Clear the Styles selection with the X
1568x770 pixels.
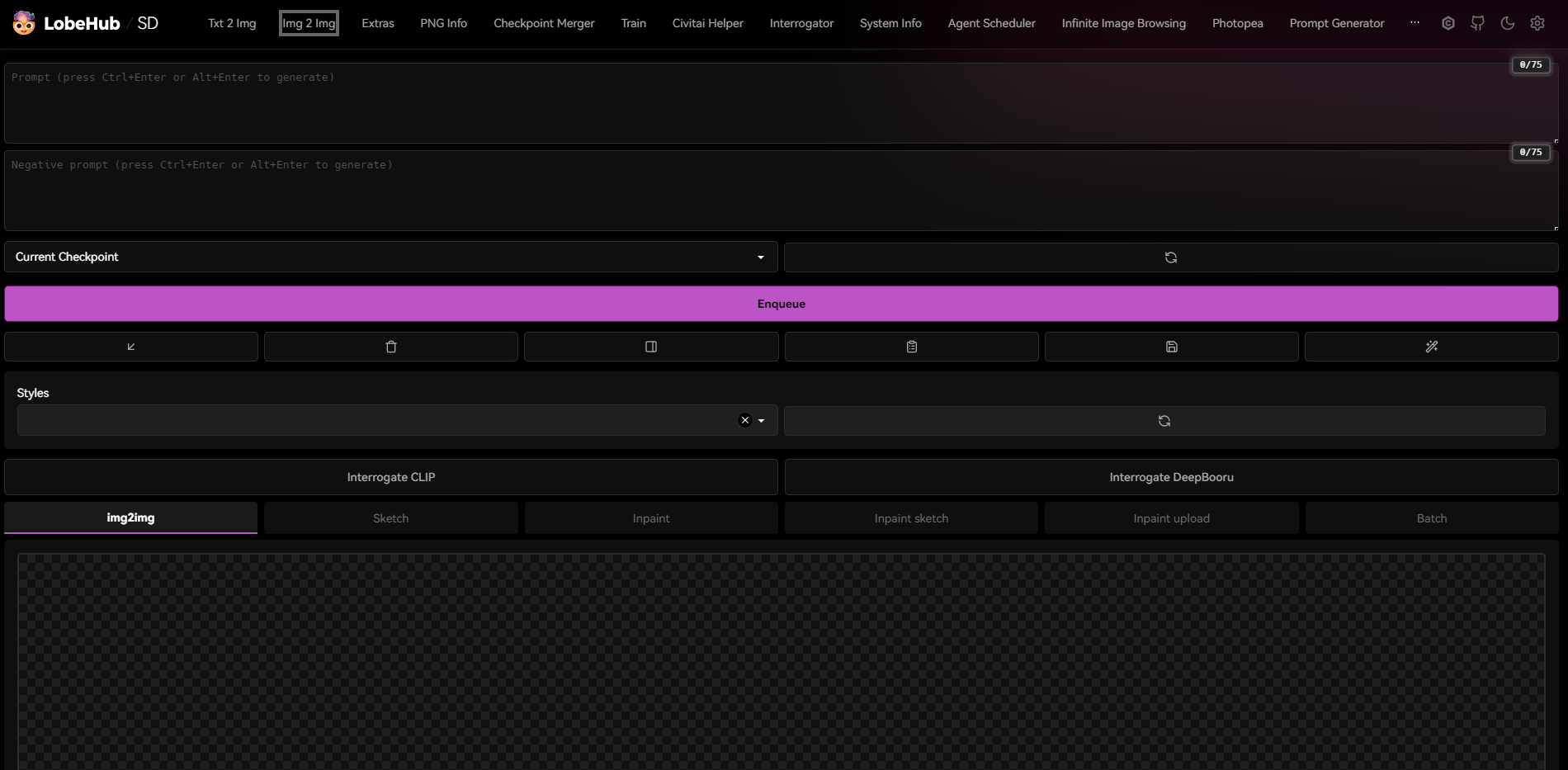pos(744,420)
